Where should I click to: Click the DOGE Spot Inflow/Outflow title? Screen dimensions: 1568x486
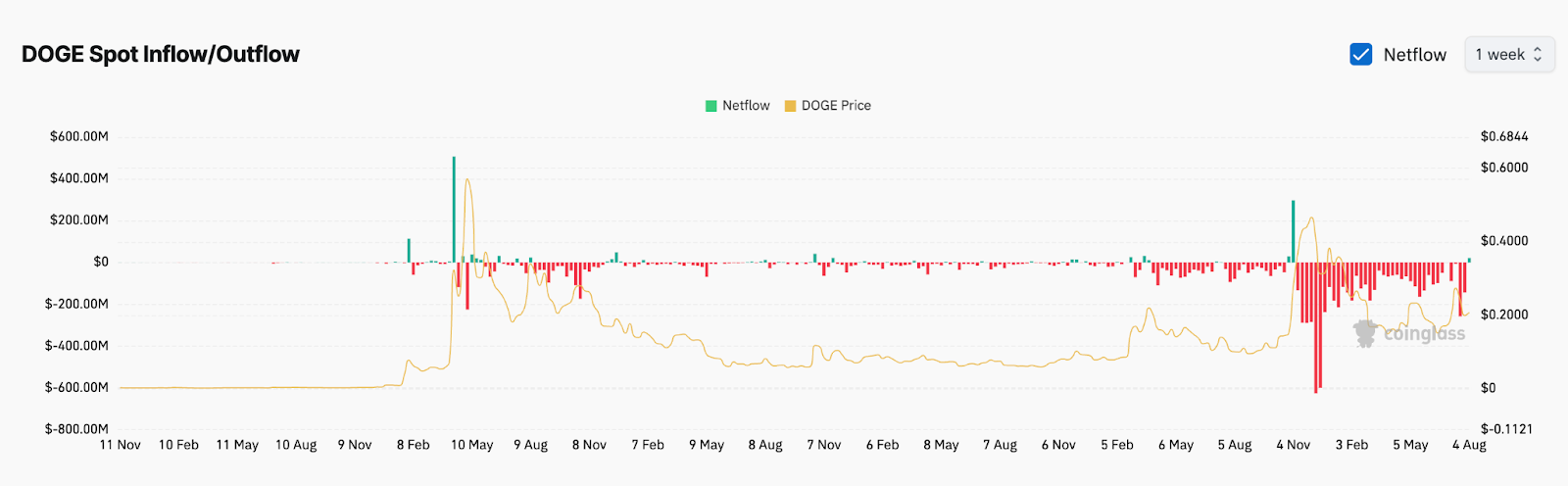point(161,55)
